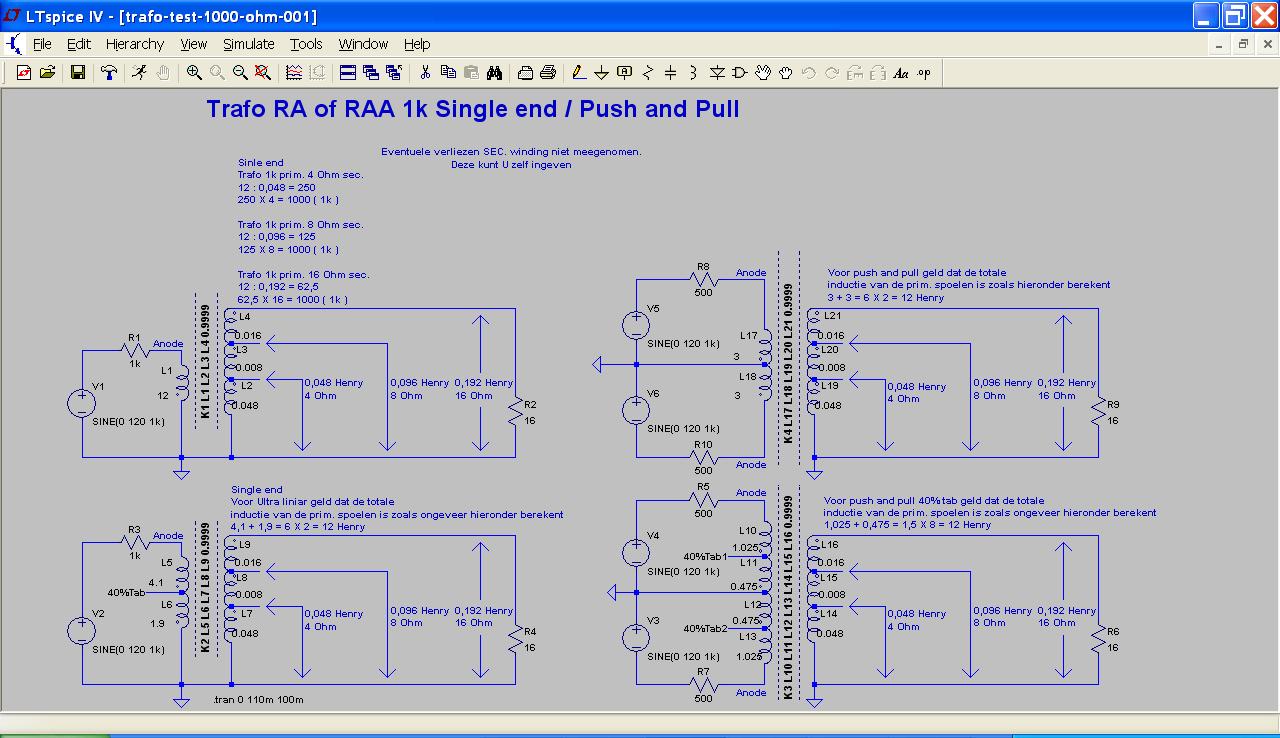Viewport: 1280px width, 738px height.
Task: Open the File menu
Action: 42,44
